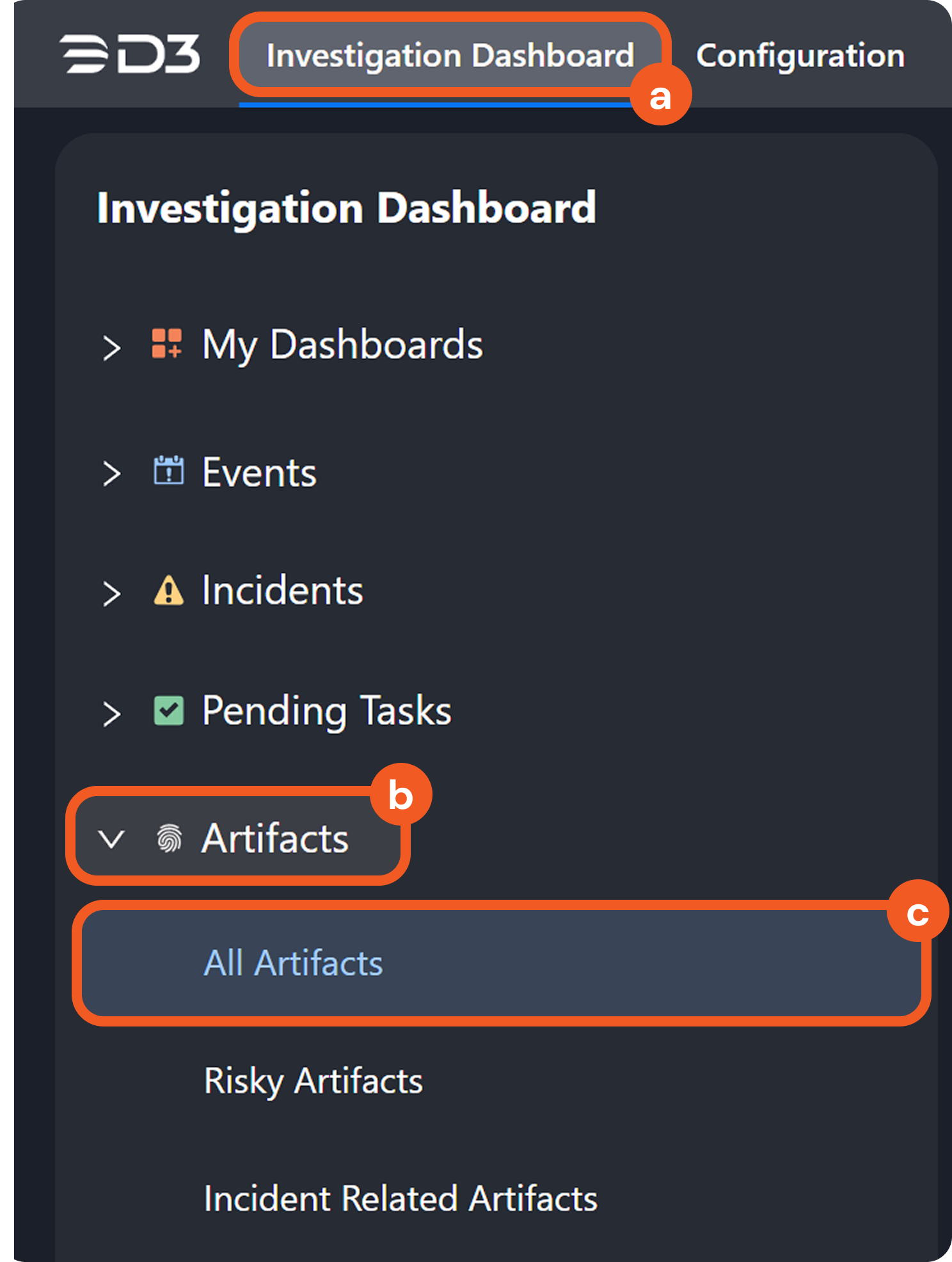Image resolution: width=952 pixels, height=1262 pixels.
Task: Collapse the Artifacts section chevron
Action: (111, 839)
